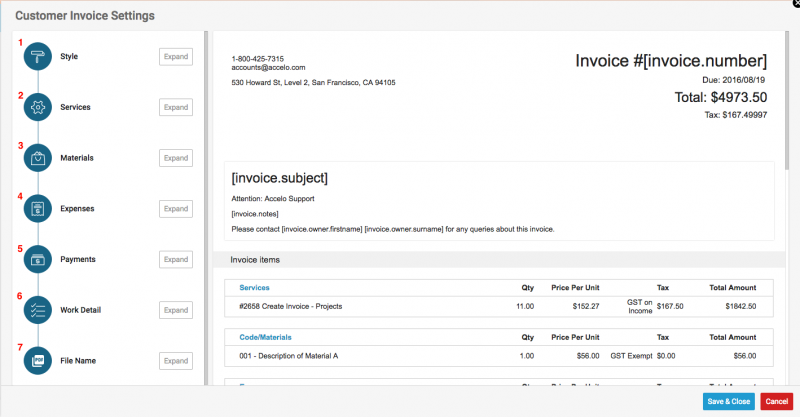Expand the File Name section
Image resolution: width=800 pixels, height=417 pixels.
pyautogui.click(x=176, y=360)
